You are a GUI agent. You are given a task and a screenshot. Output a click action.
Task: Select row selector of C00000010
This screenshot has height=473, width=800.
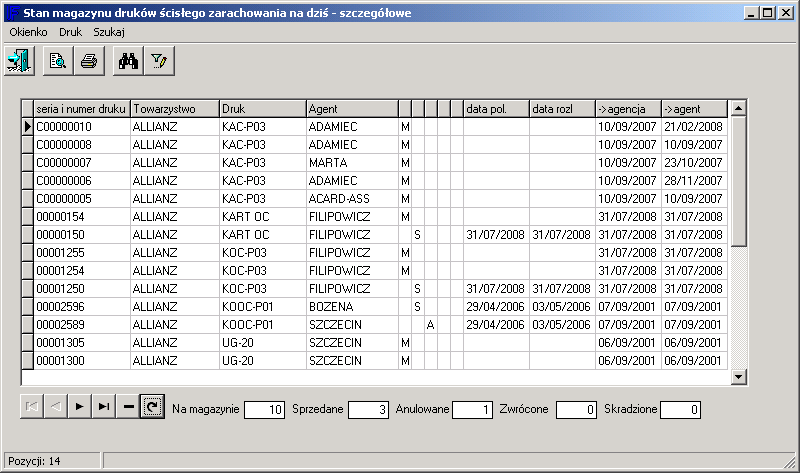coord(28,127)
